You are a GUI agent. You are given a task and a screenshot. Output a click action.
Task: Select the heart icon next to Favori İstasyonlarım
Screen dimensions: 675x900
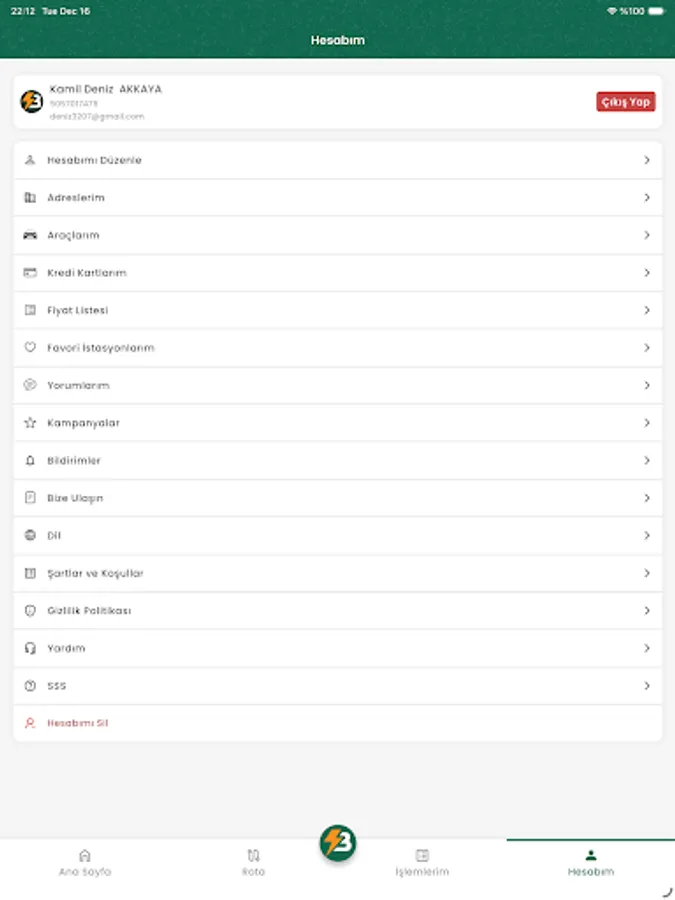point(30,347)
